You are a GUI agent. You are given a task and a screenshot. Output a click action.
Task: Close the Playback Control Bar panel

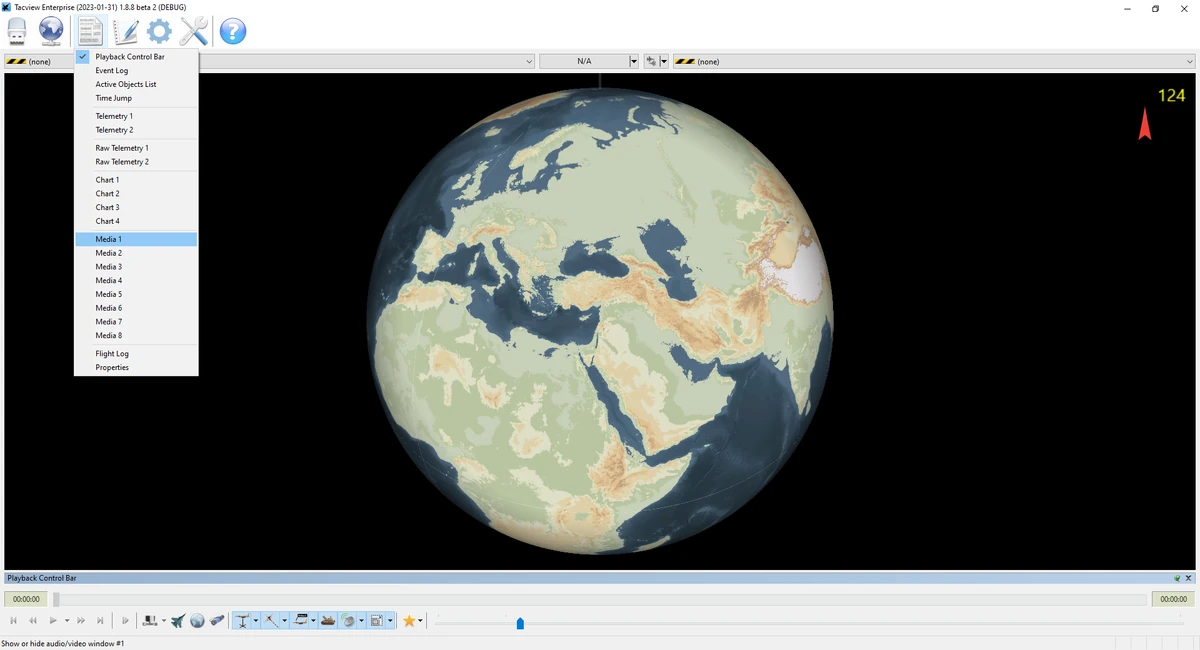tap(1188, 577)
